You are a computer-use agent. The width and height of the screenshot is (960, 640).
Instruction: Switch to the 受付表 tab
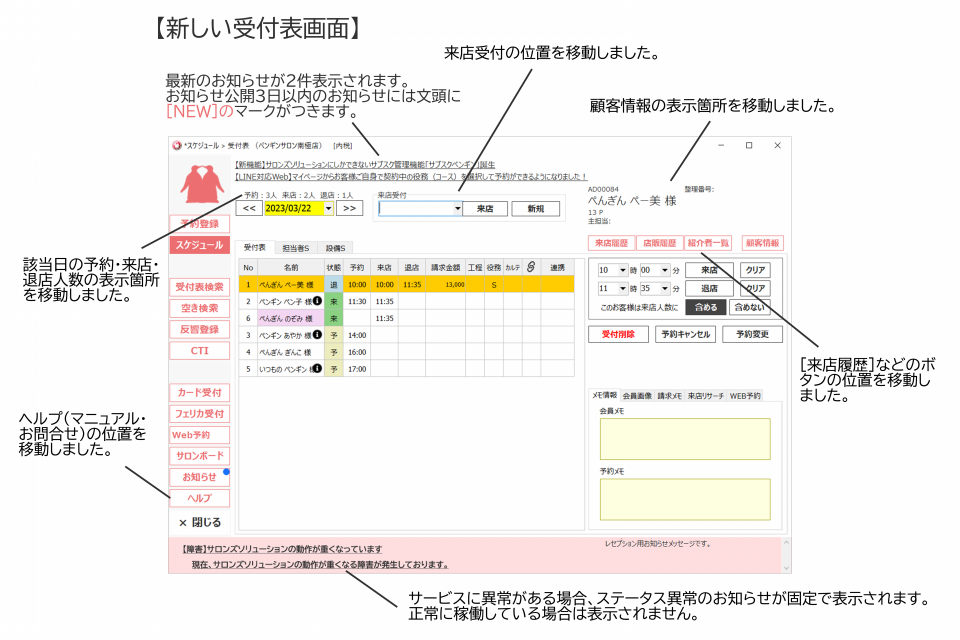[x=255, y=247]
